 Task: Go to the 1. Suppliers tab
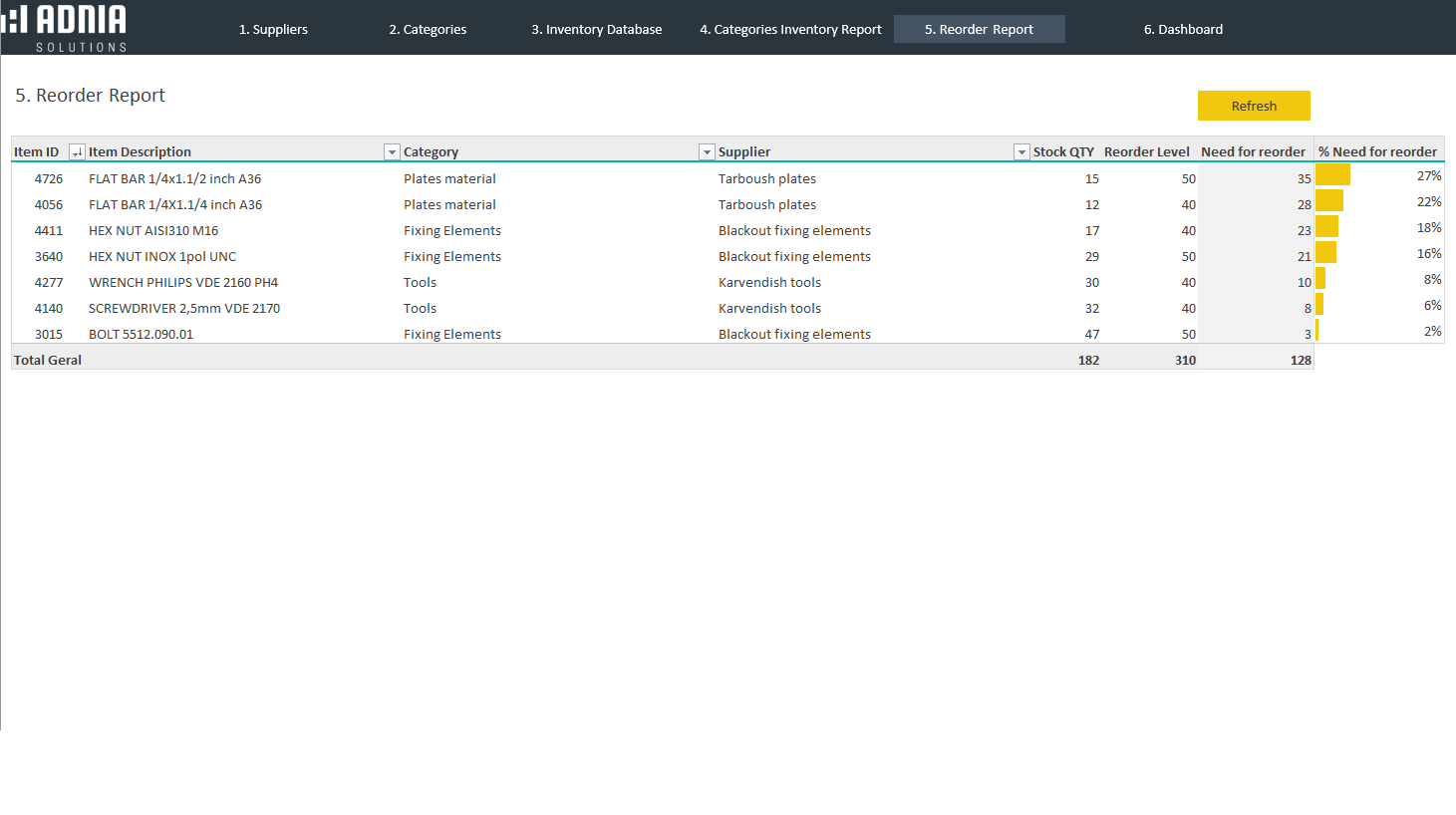273,30
